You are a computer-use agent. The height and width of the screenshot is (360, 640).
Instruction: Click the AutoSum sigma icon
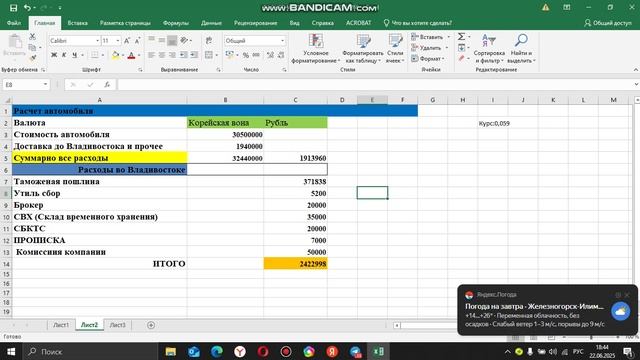pyautogui.click(x=461, y=37)
